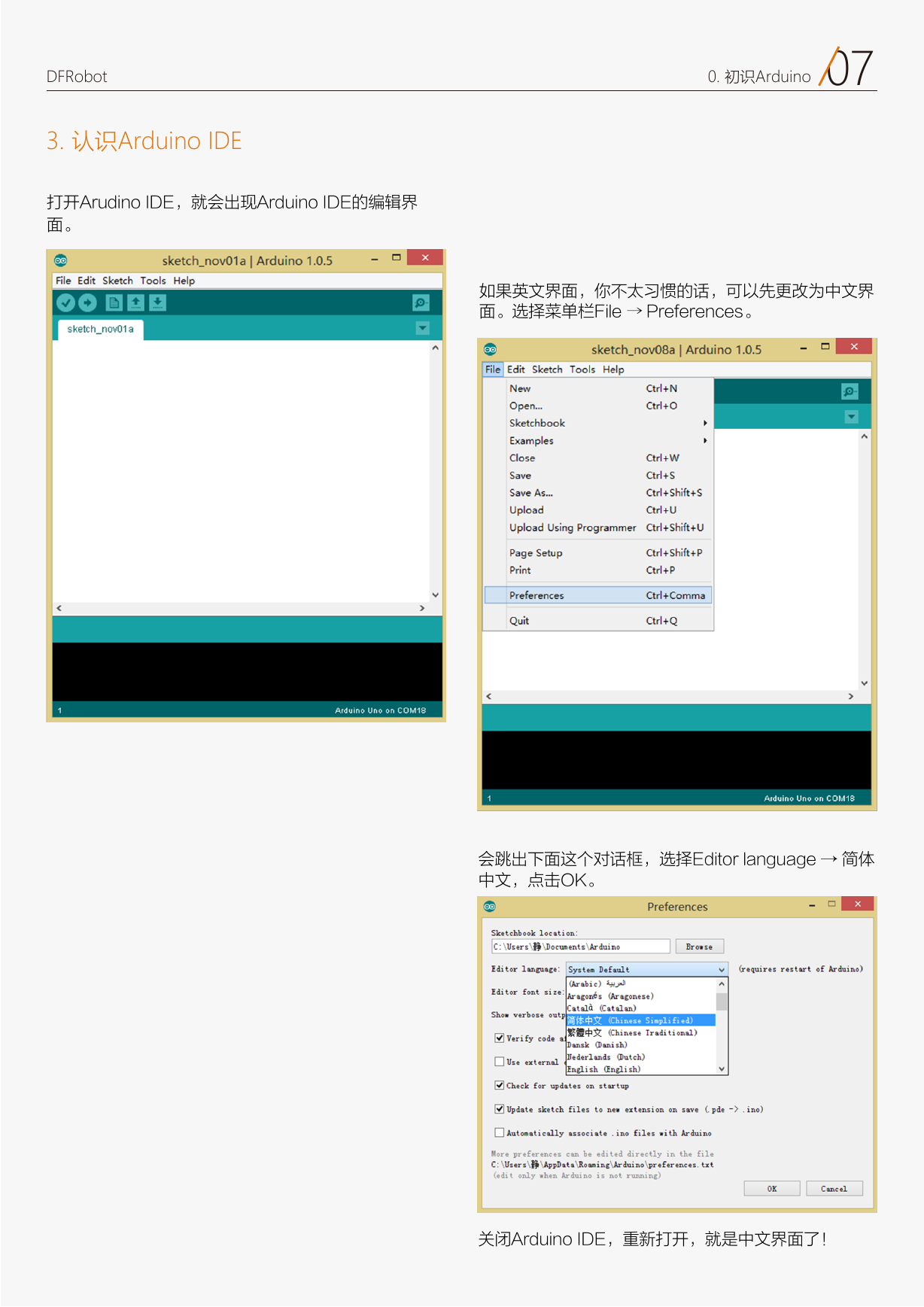Click the language list scrollbar thumb

pyautogui.click(x=722, y=1002)
